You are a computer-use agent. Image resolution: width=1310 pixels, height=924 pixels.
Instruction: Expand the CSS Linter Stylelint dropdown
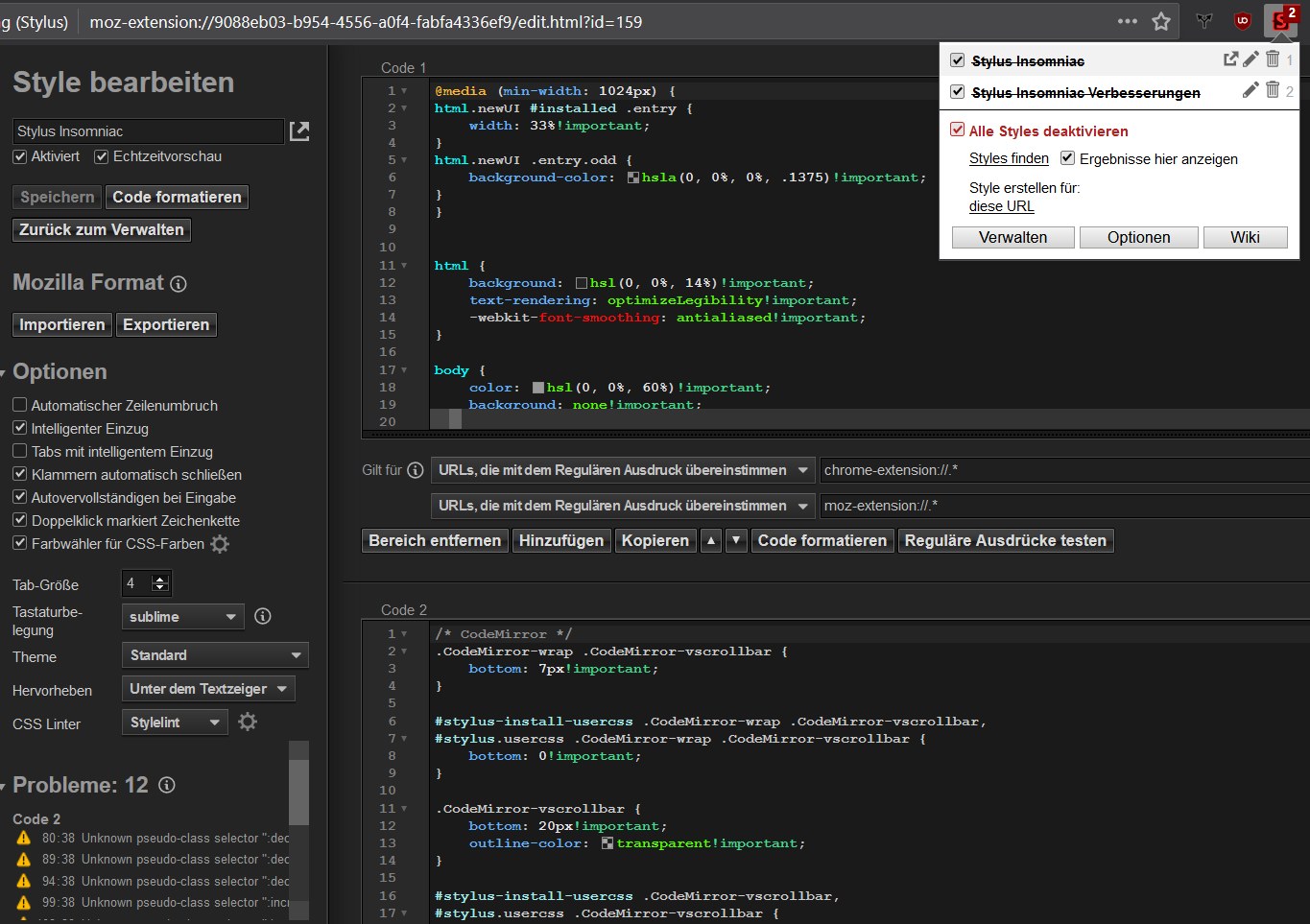coord(175,723)
